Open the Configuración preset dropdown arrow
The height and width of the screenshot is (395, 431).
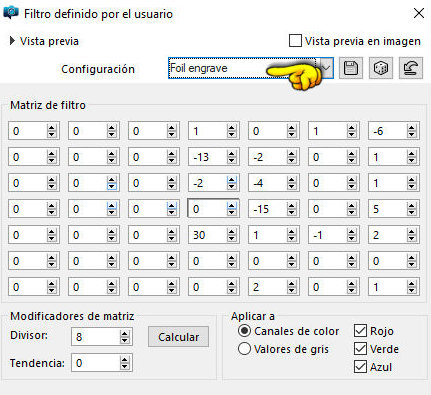pos(326,68)
